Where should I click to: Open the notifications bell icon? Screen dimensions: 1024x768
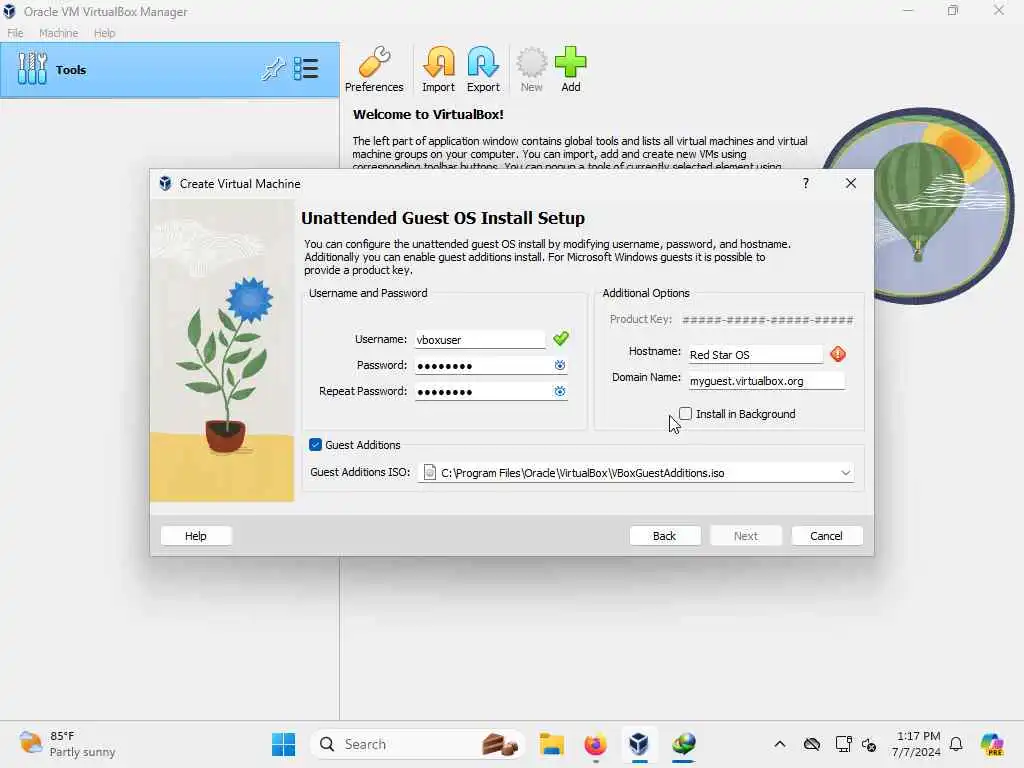tap(956, 744)
